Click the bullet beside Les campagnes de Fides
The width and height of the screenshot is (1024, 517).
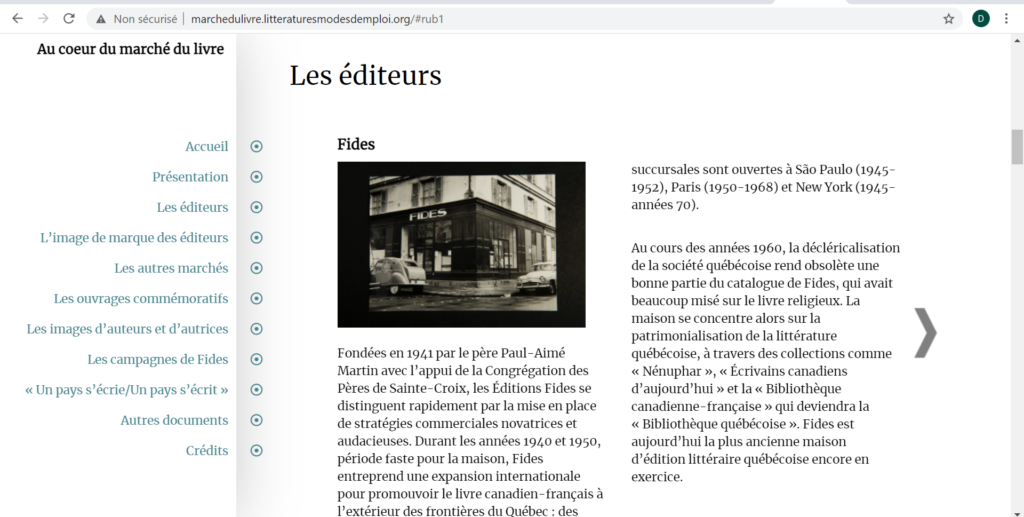(x=257, y=359)
